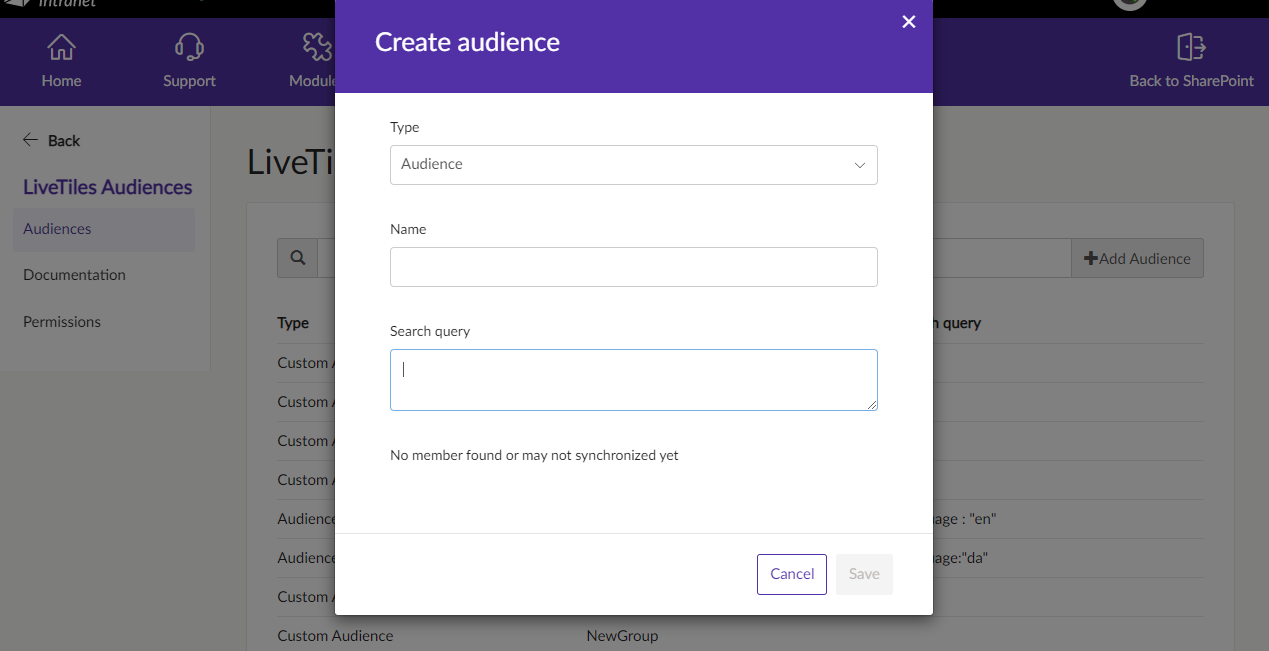Screen dimensions: 1269x651
Task: Click the Name input field
Action: pos(633,267)
